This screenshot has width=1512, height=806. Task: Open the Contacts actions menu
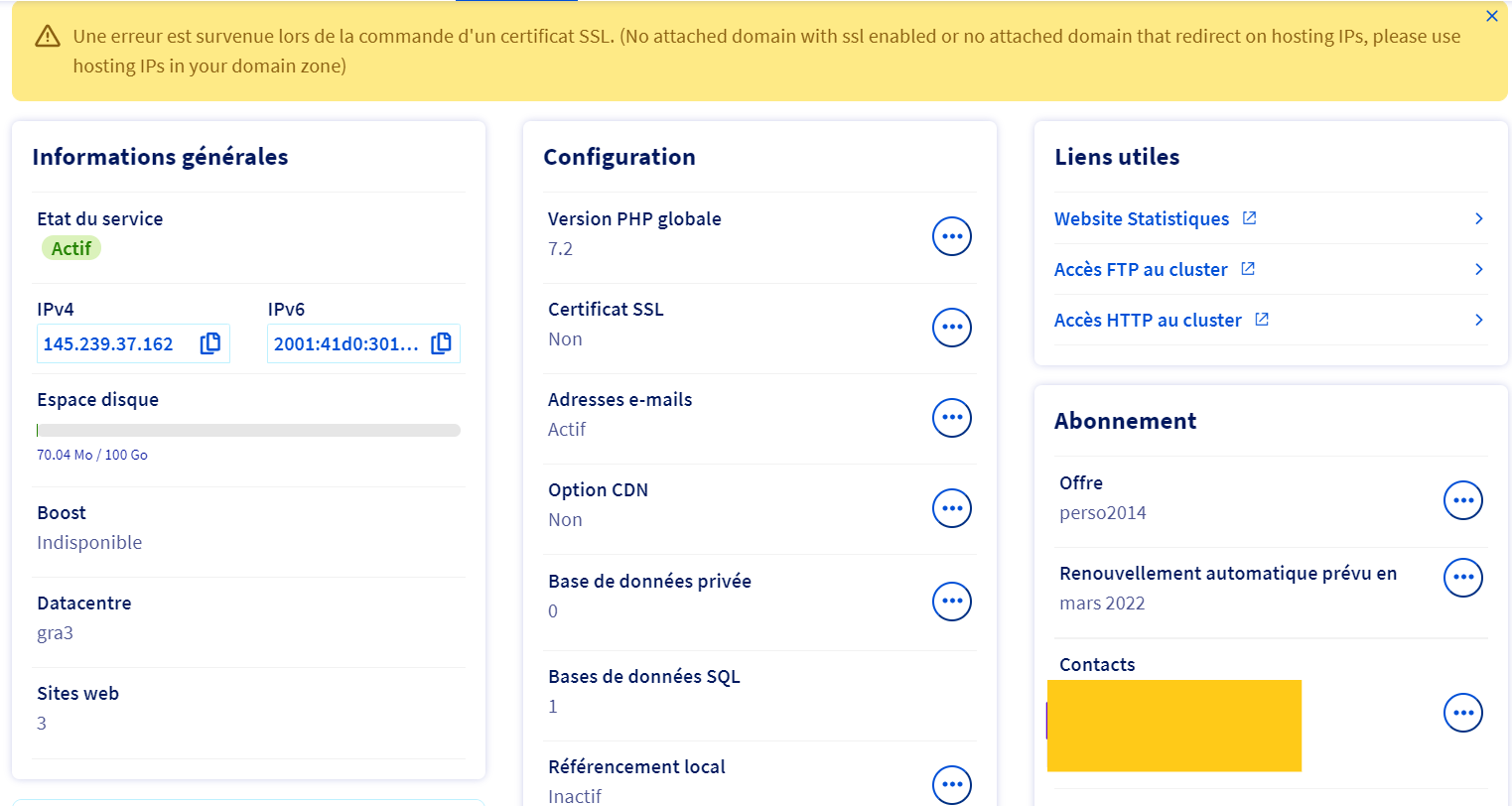tap(1462, 713)
